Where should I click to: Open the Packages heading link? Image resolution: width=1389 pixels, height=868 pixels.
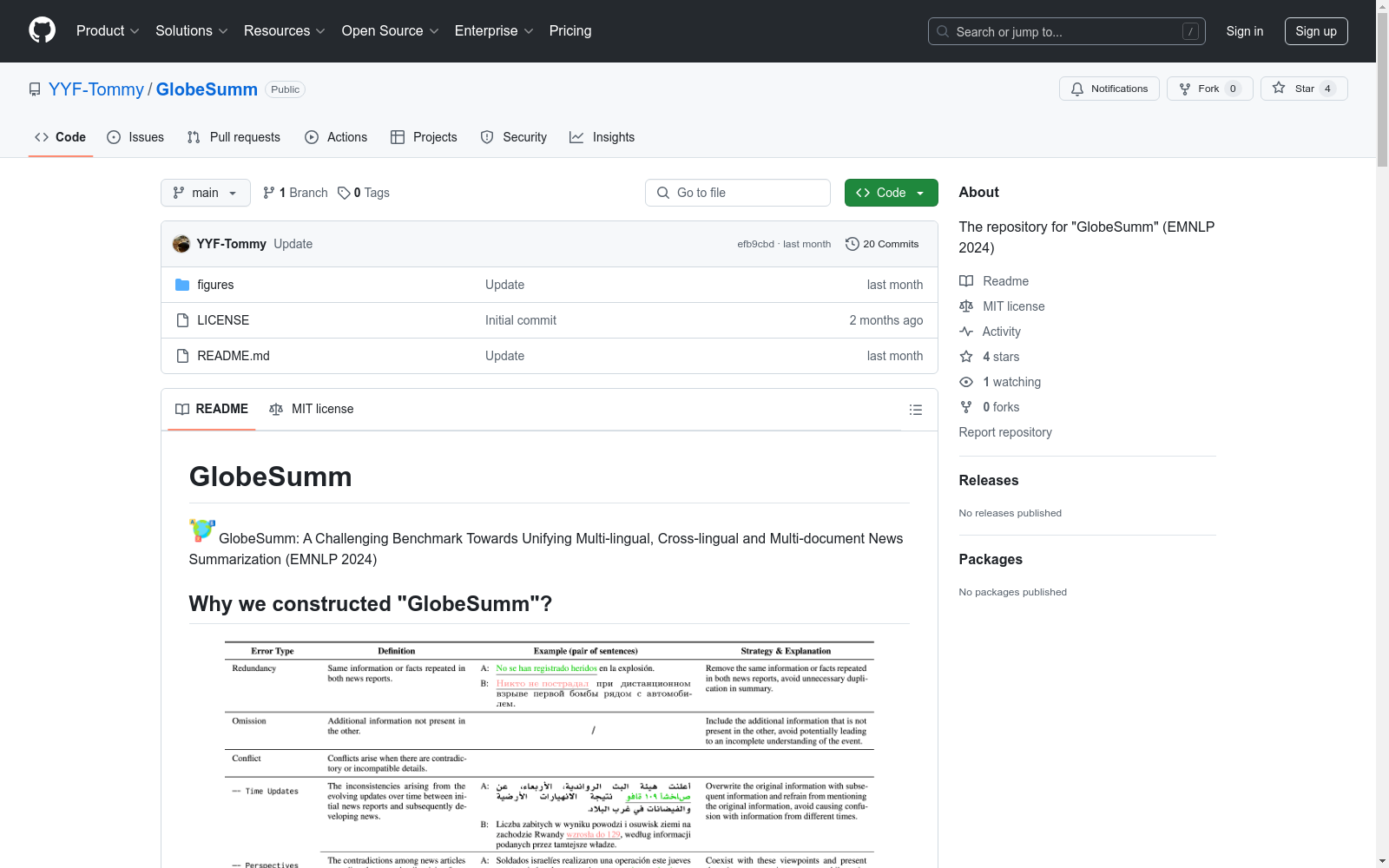[x=991, y=559]
